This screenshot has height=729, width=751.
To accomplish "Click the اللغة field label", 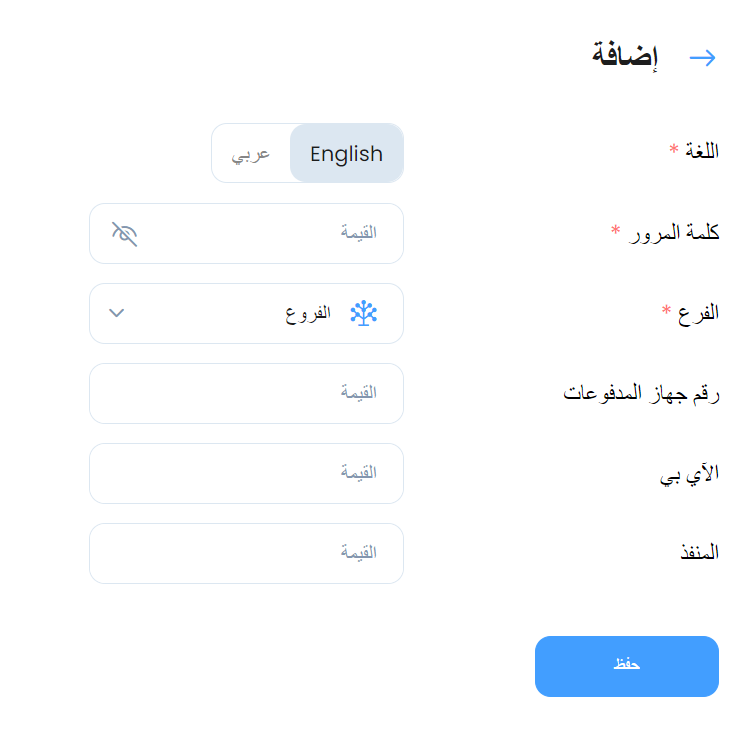I will (702, 151).
